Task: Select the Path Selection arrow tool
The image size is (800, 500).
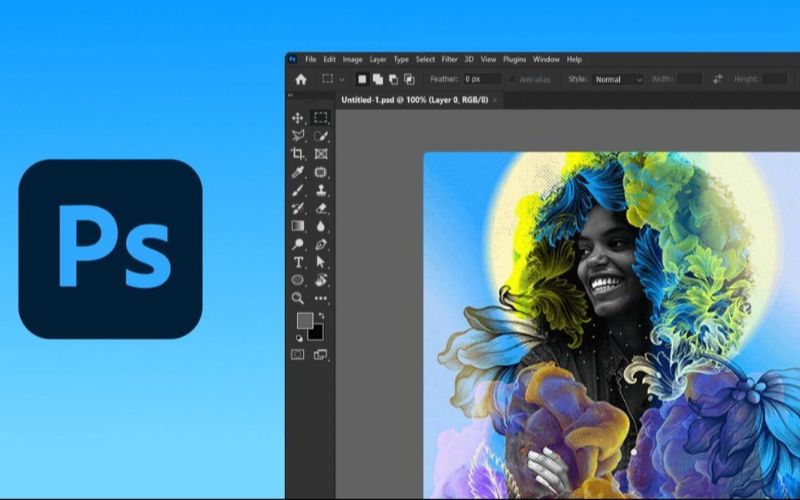Action: [320, 262]
